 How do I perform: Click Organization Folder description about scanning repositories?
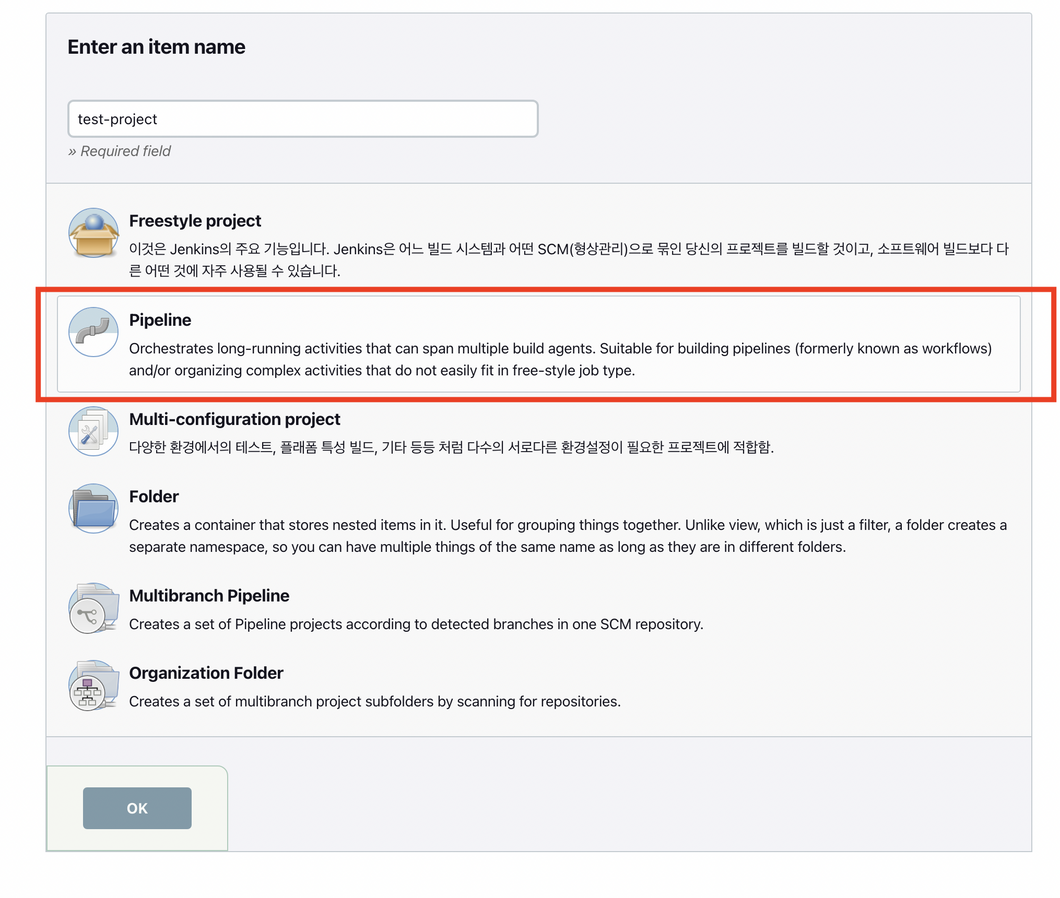[375, 701]
